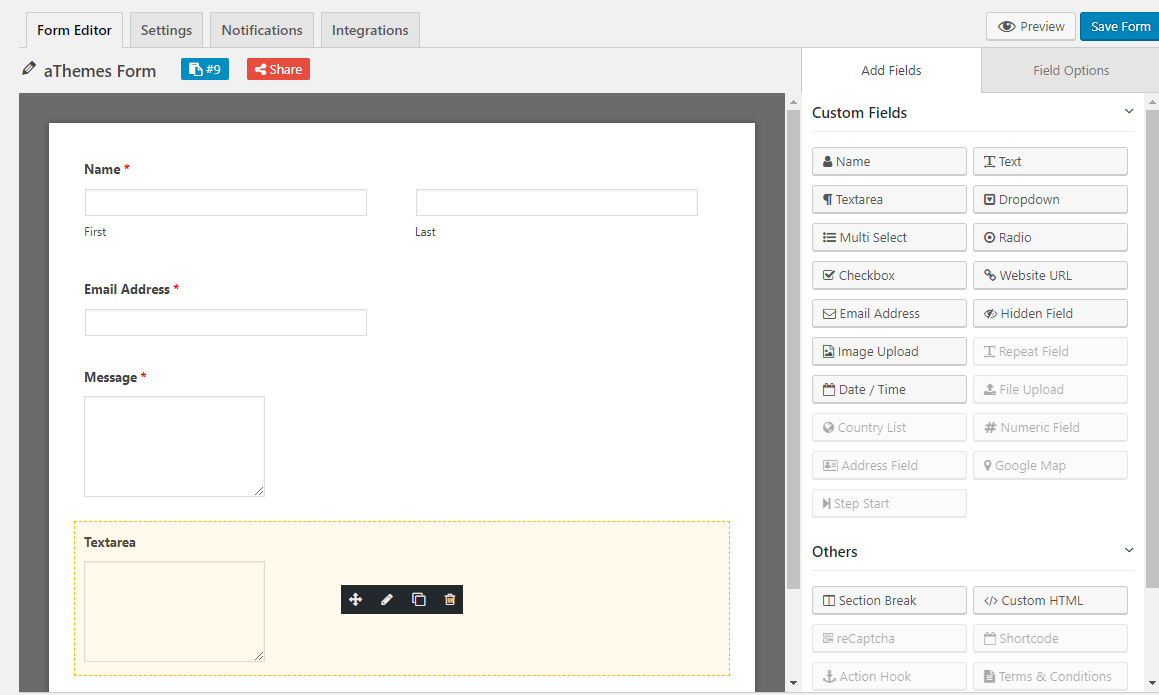This screenshot has width=1159, height=695.
Task: Open the Notifications tab
Action: point(262,30)
